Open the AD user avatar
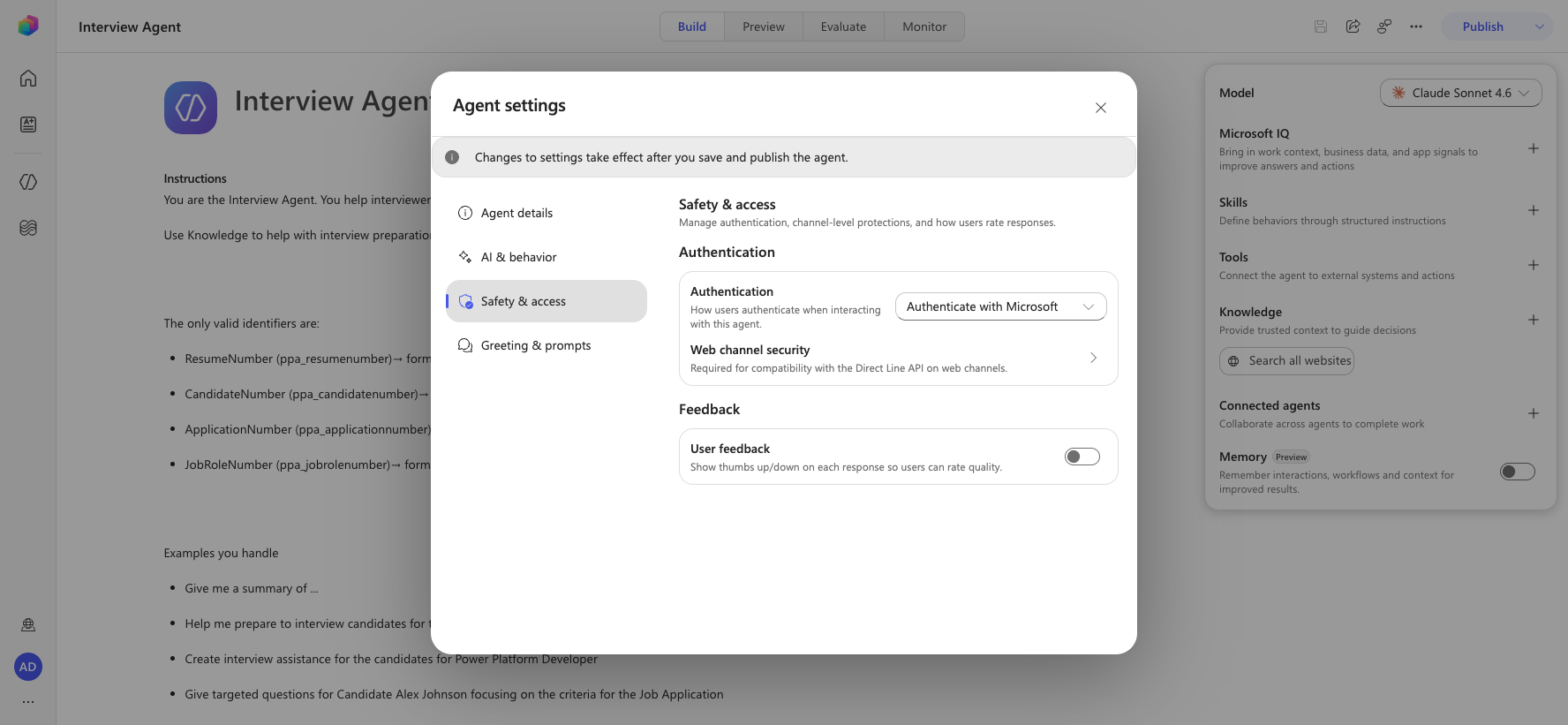This screenshot has height=725, width=1568. click(x=28, y=667)
